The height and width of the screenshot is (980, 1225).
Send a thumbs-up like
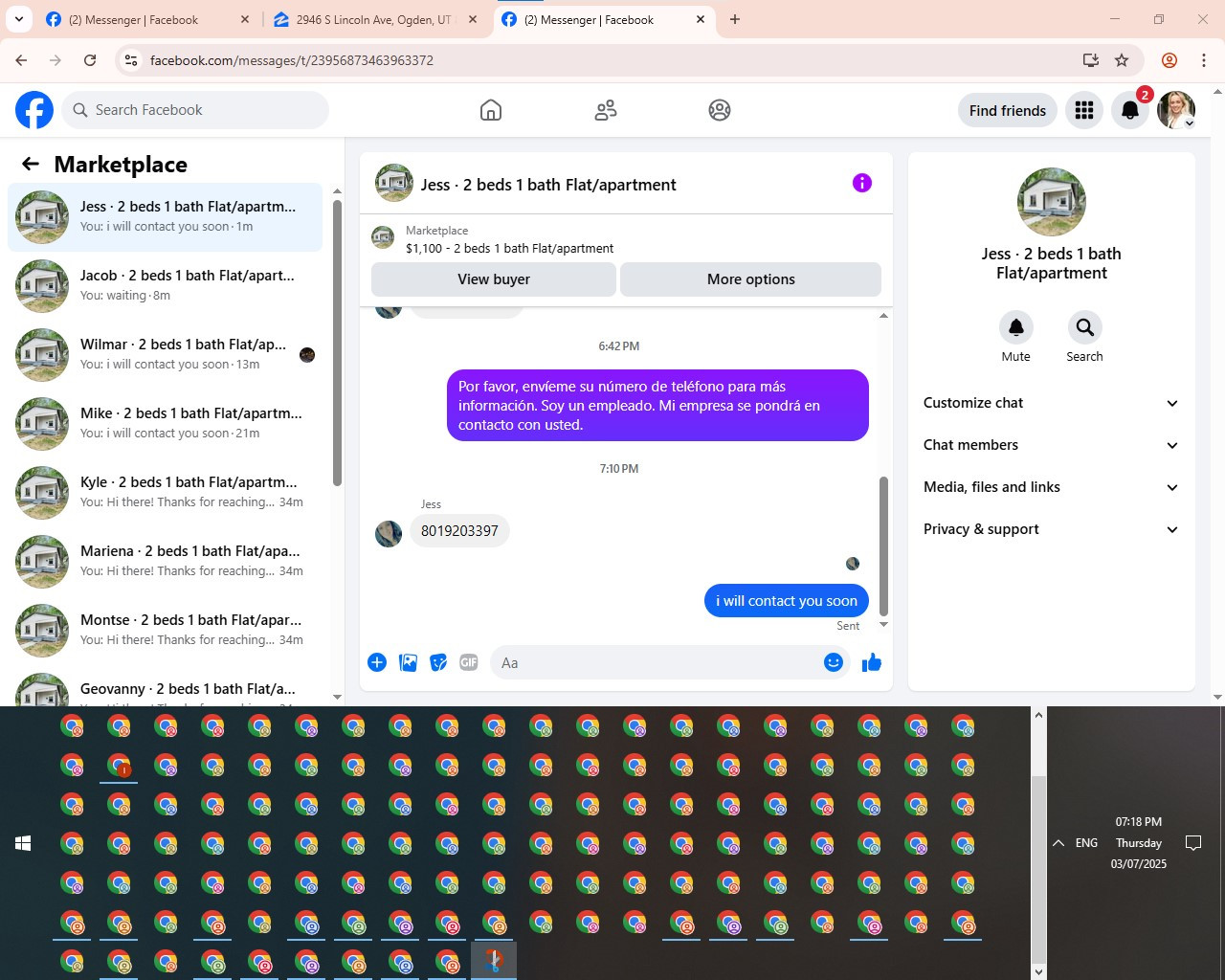871,662
